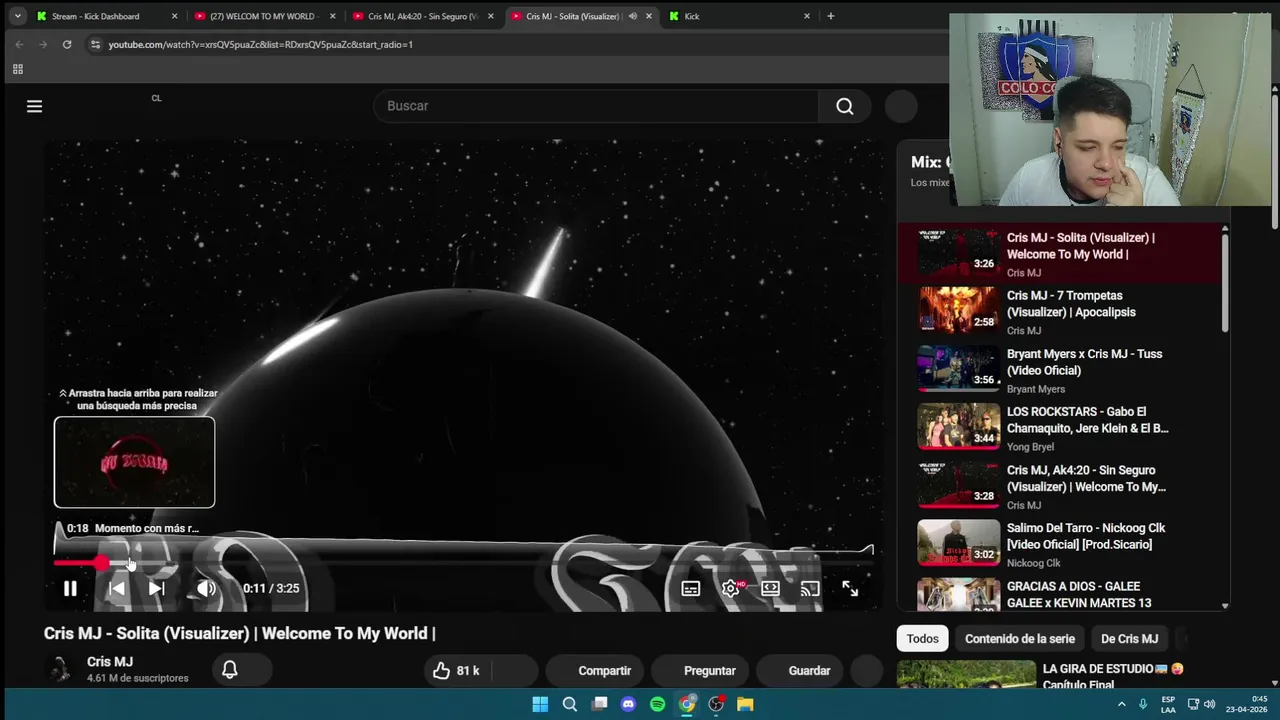Open the more actions button after Guardar

(866, 671)
